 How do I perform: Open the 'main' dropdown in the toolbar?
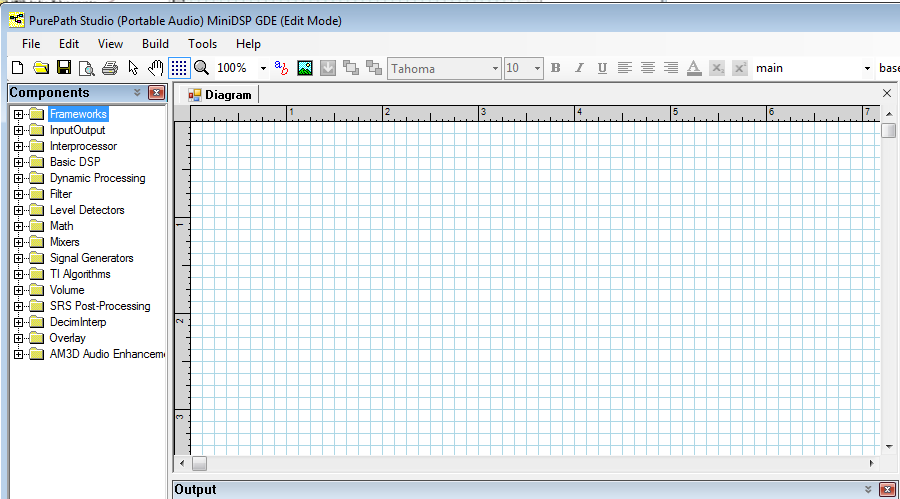coord(867,69)
